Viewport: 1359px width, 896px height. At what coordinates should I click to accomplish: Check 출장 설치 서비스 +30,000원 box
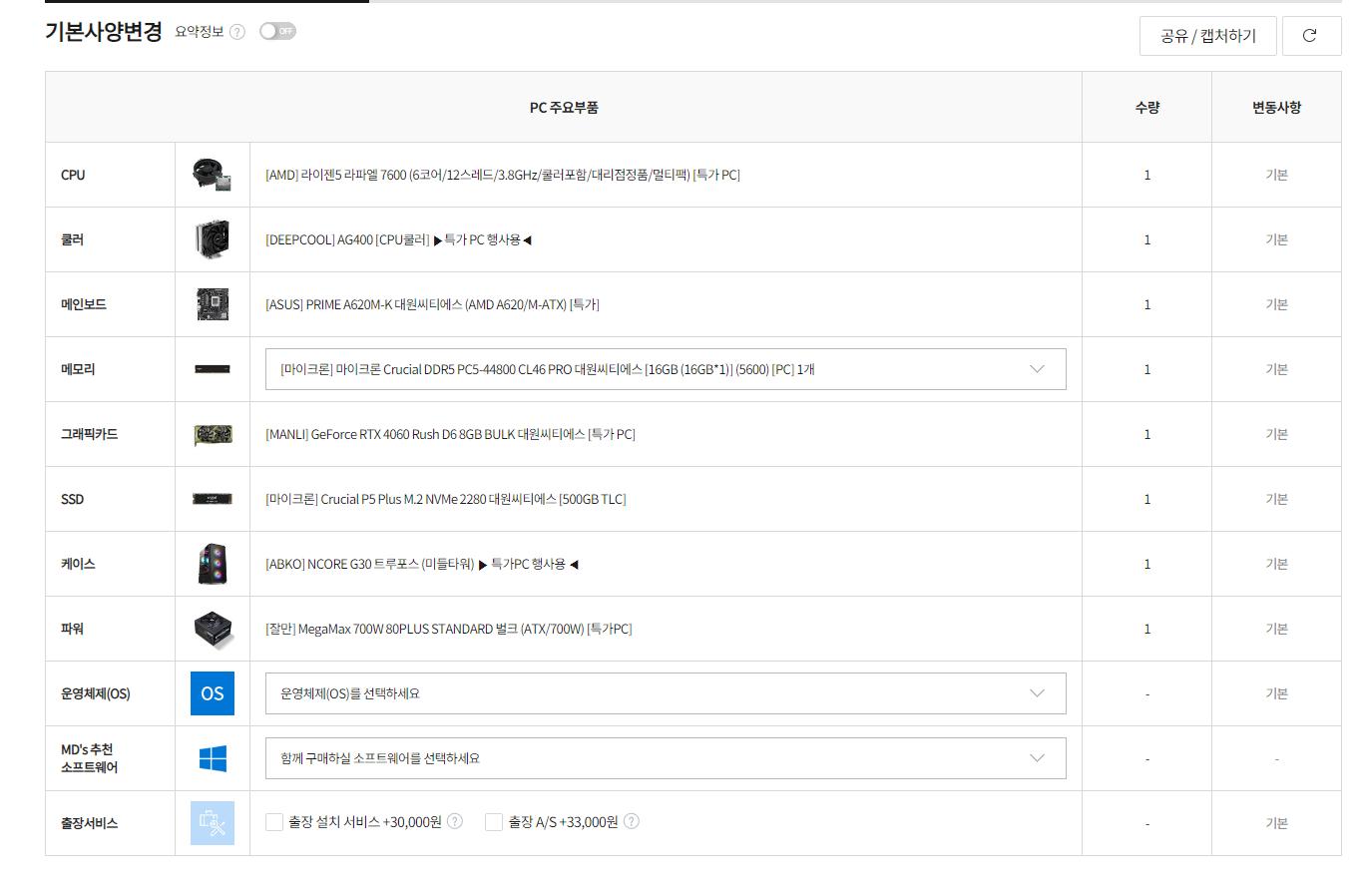[274, 822]
